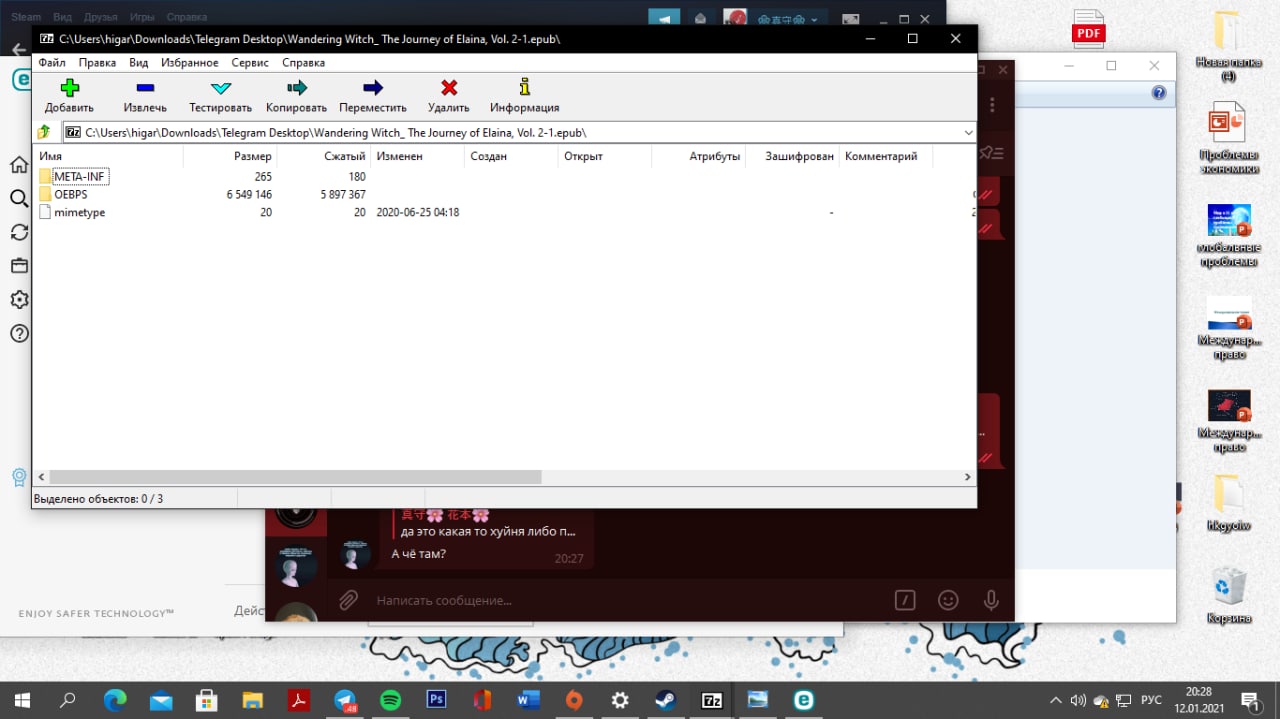Open the bot commands slash icon in Telegram
This screenshot has height=719, width=1280.
pos(904,600)
